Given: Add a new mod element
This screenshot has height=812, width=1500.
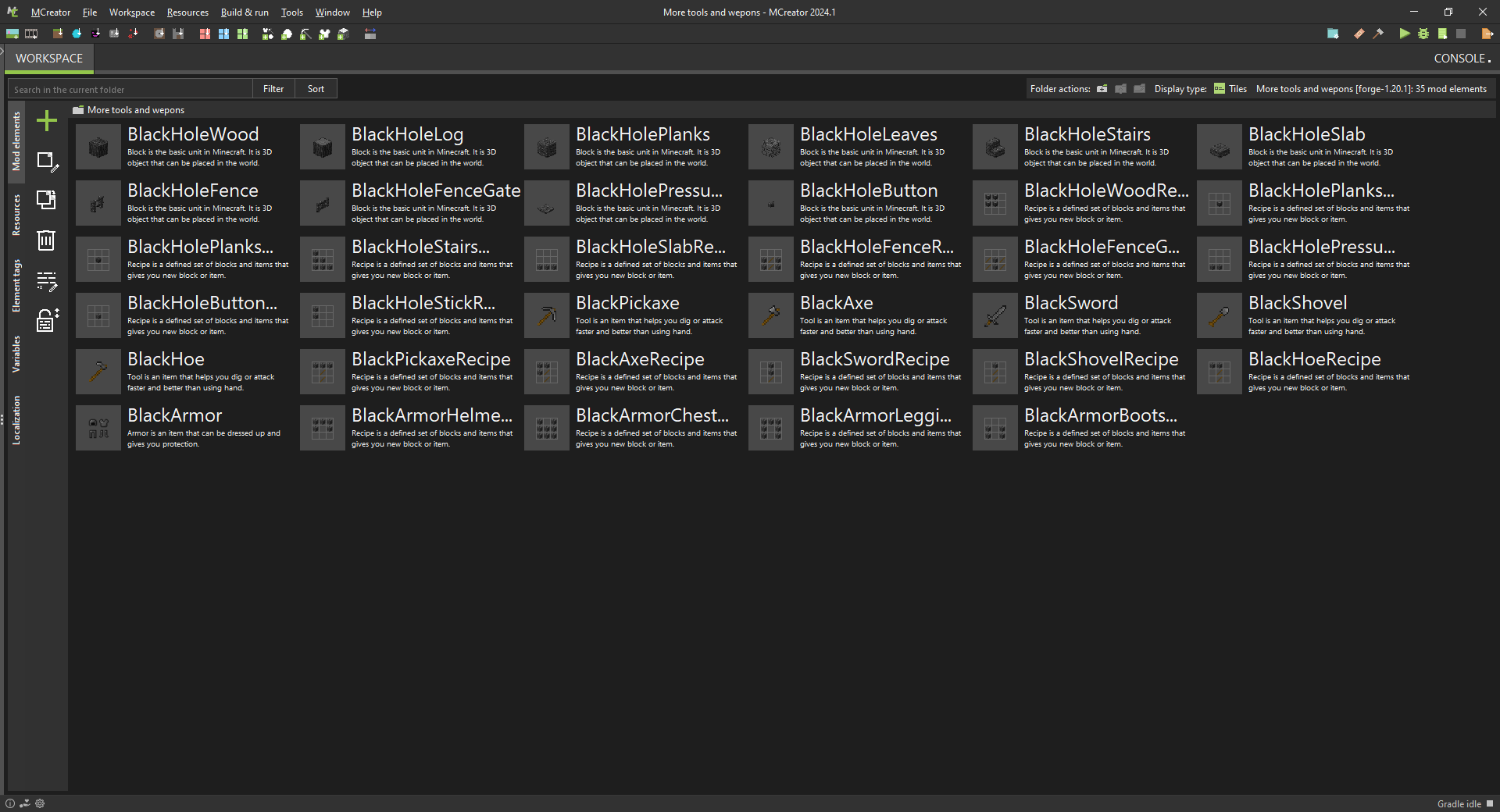Looking at the screenshot, I should click(x=47, y=121).
